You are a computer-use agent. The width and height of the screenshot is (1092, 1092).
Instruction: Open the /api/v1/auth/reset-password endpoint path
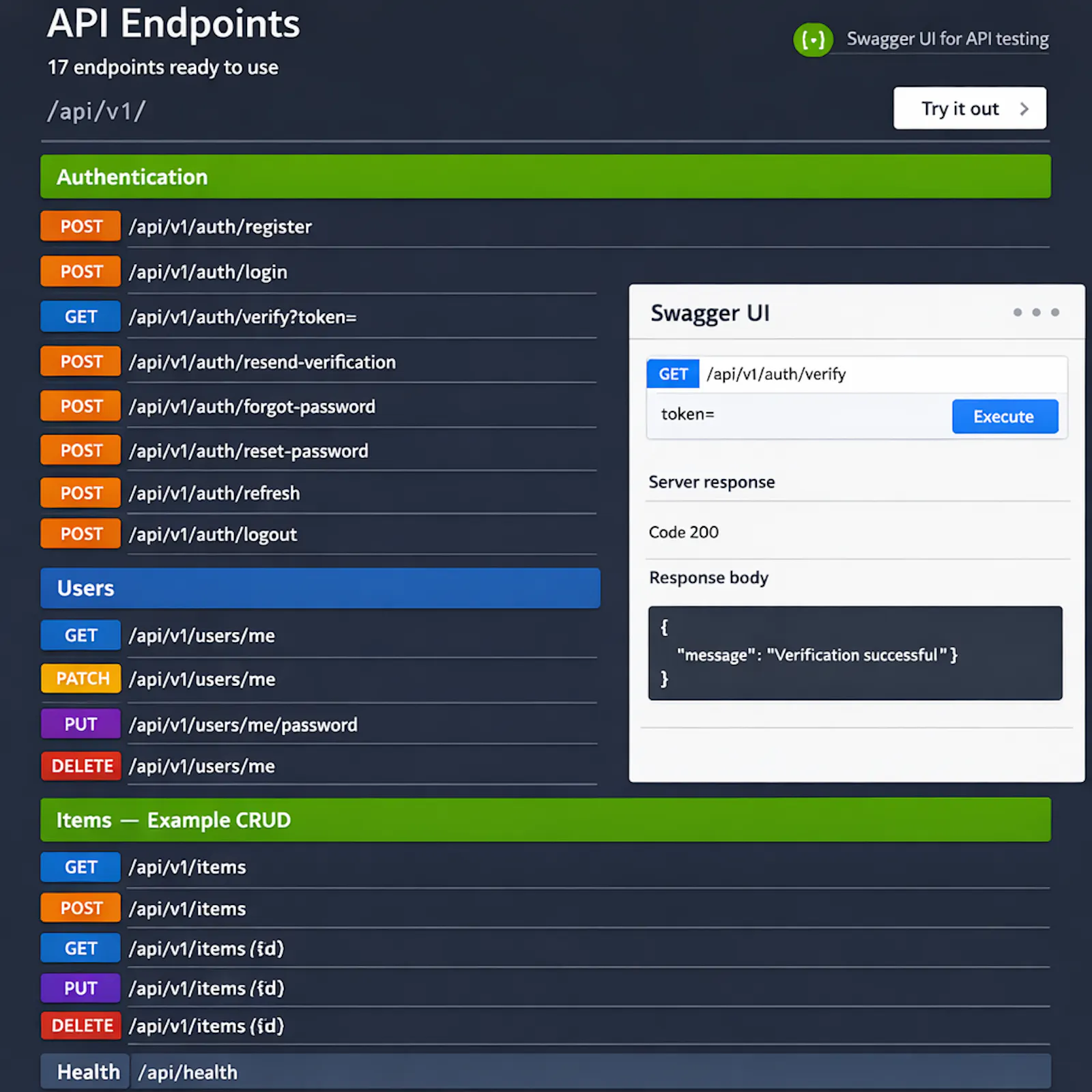pyautogui.click(x=249, y=451)
